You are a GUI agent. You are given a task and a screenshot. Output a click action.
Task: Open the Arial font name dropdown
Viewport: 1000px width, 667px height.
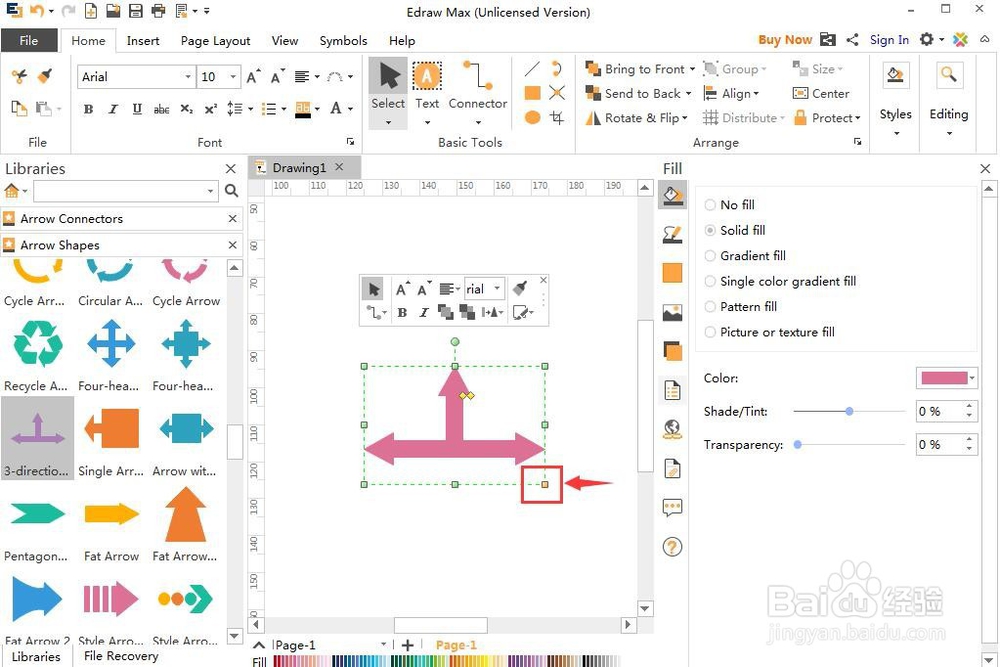point(188,77)
